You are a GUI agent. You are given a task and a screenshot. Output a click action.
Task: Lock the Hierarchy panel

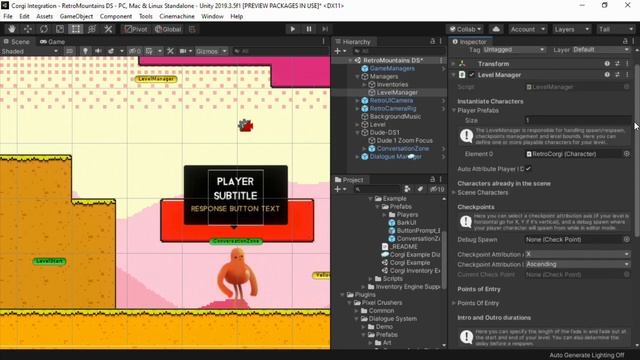pos(433,41)
